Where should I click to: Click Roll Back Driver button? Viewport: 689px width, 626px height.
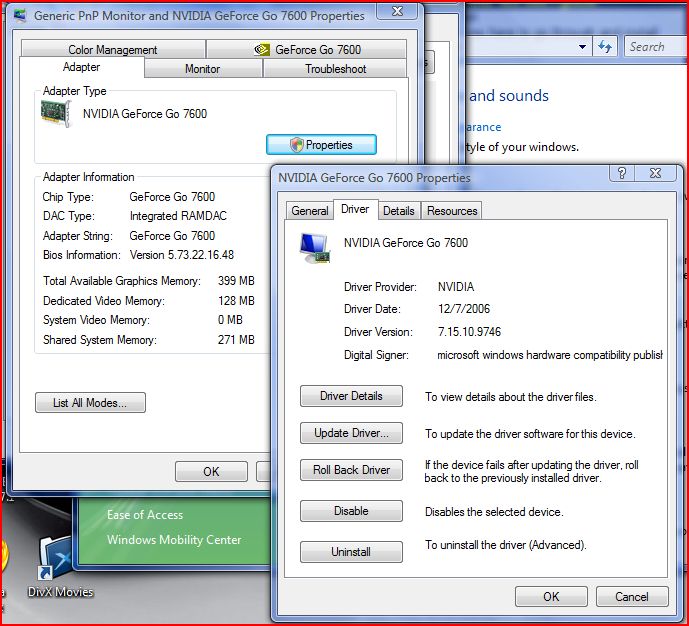[x=351, y=470]
